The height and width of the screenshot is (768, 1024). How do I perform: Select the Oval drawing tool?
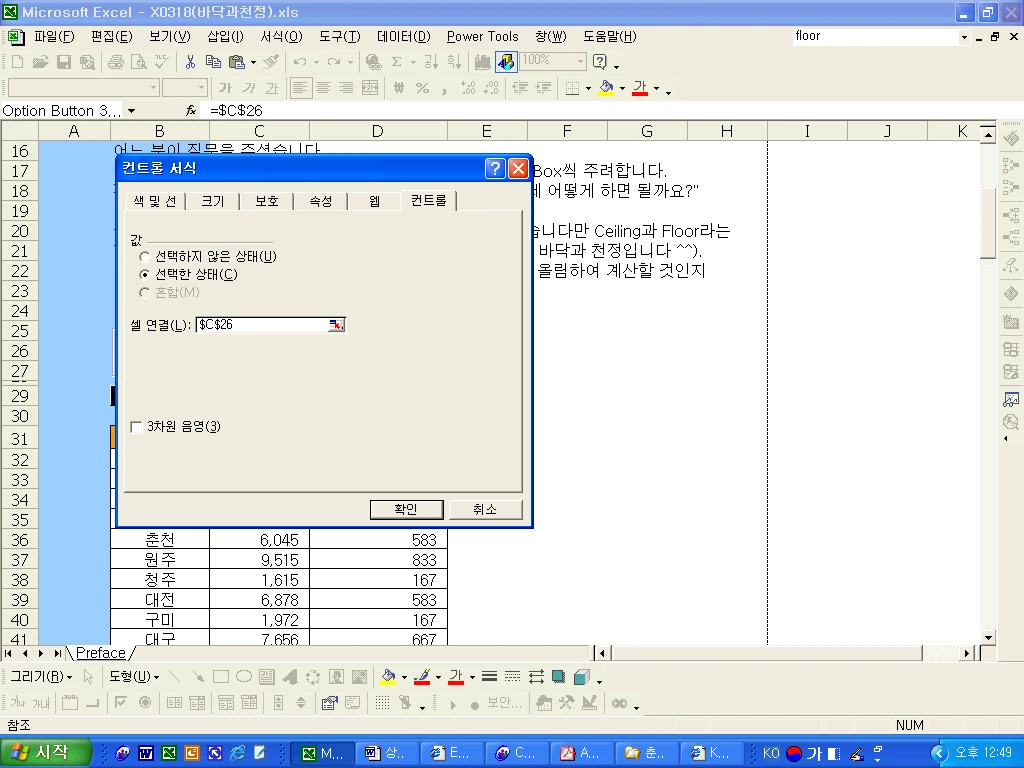(x=244, y=677)
